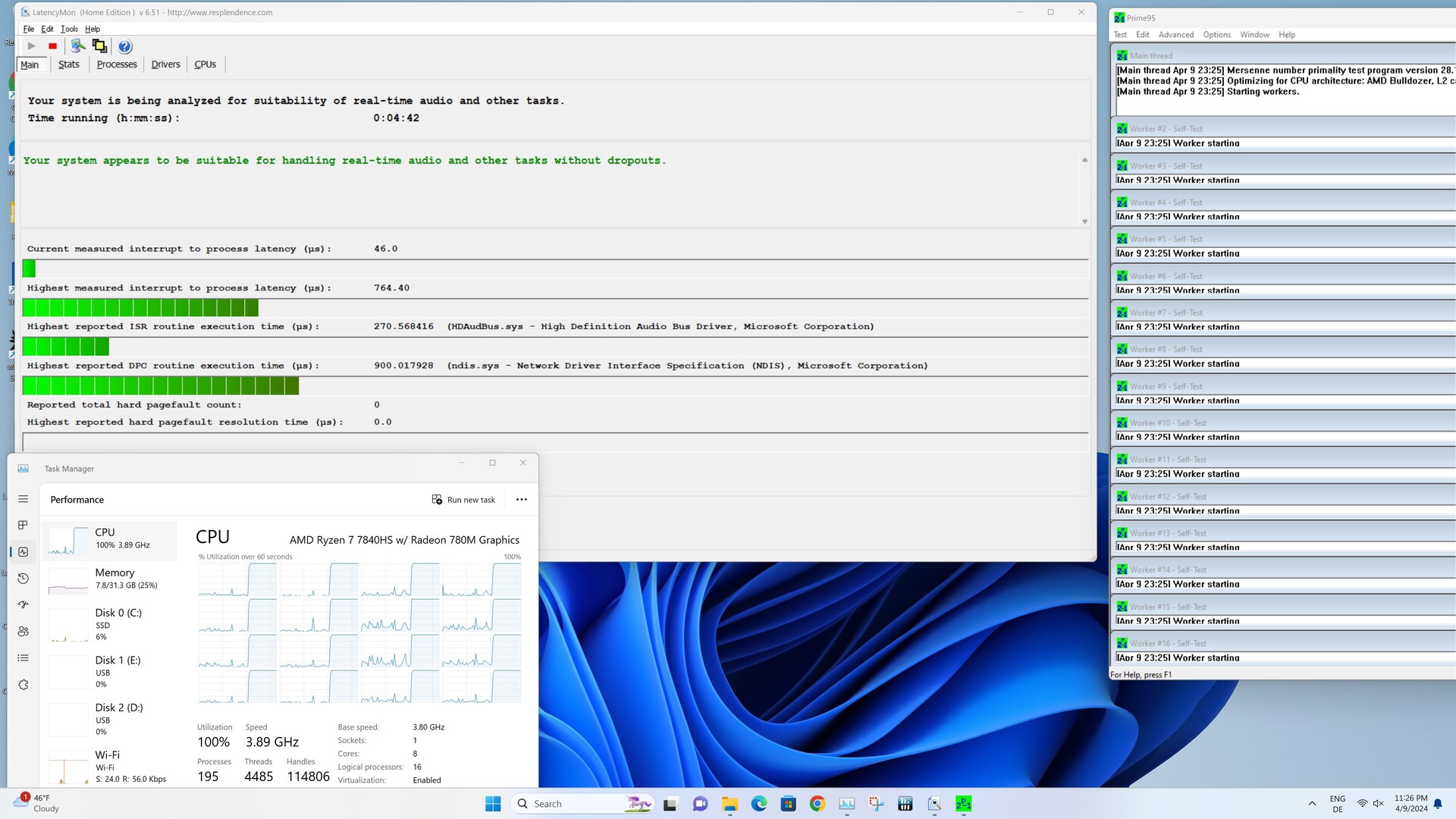This screenshot has height=819, width=1456.
Task: Click Prime95 Main thread window icon
Action: [x=1122, y=55]
